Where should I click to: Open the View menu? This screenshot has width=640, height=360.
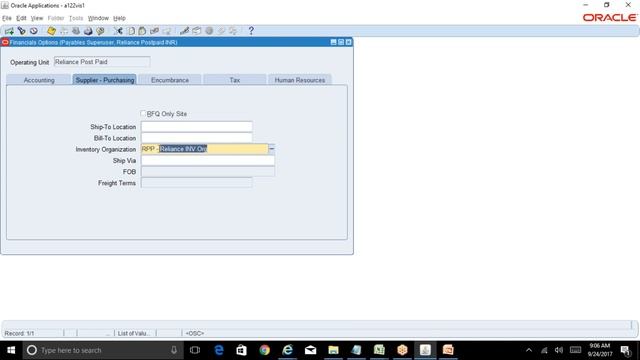37,18
